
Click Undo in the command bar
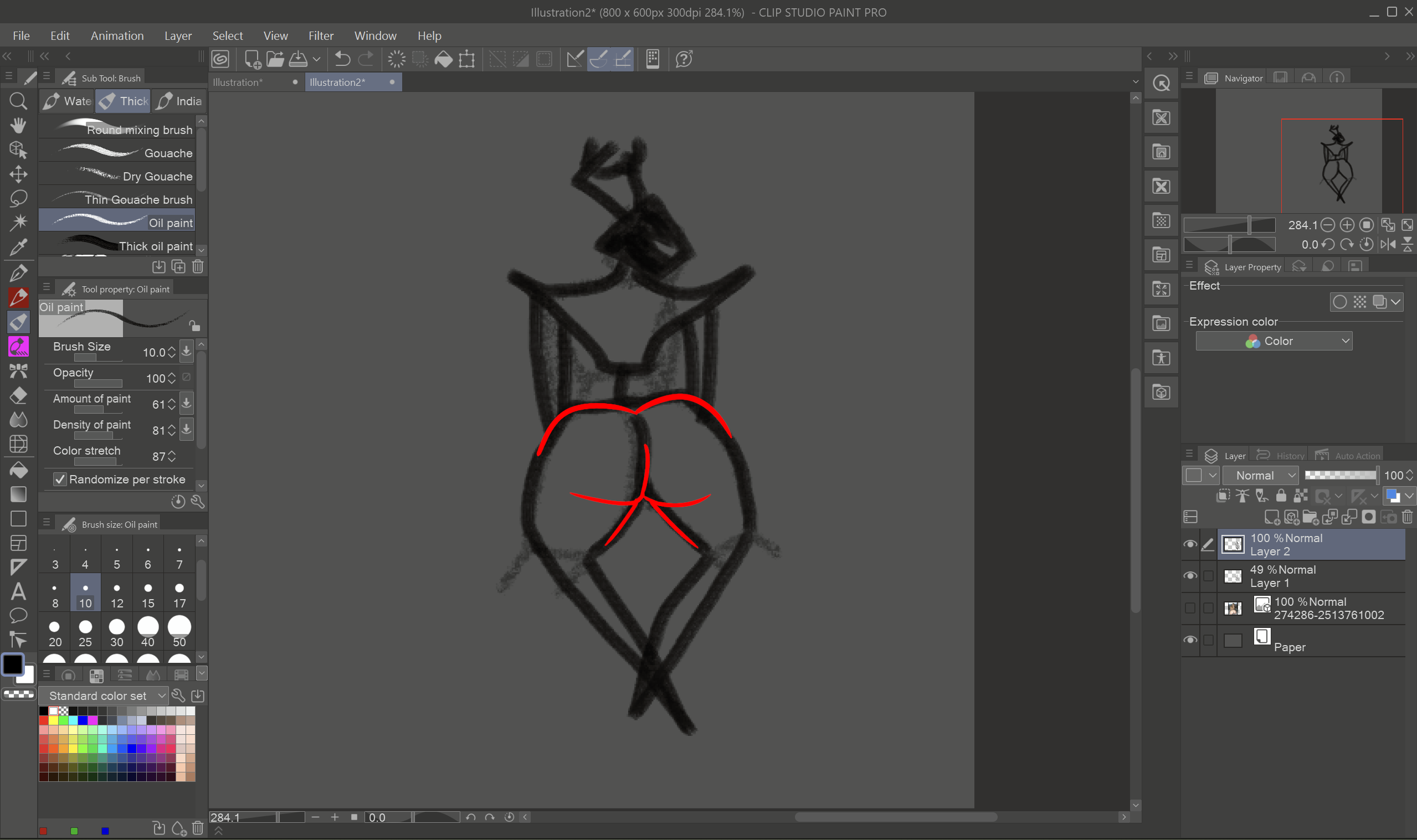tap(342, 59)
